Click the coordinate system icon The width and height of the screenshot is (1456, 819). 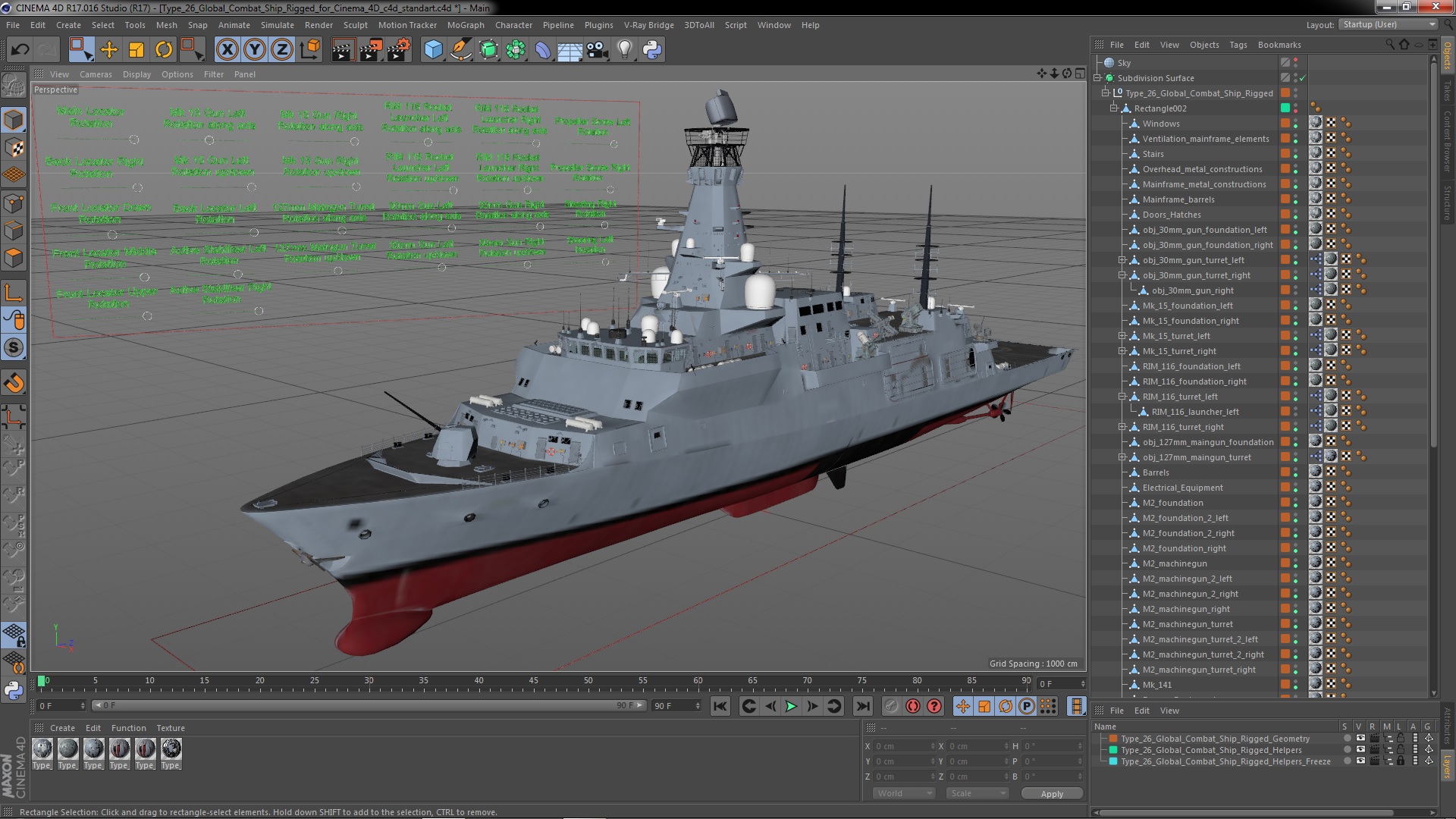click(x=309, y=50)
